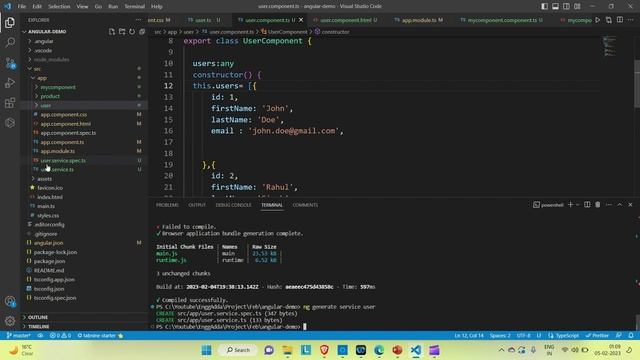Close the user.component.ts tab

pos(301,20)
